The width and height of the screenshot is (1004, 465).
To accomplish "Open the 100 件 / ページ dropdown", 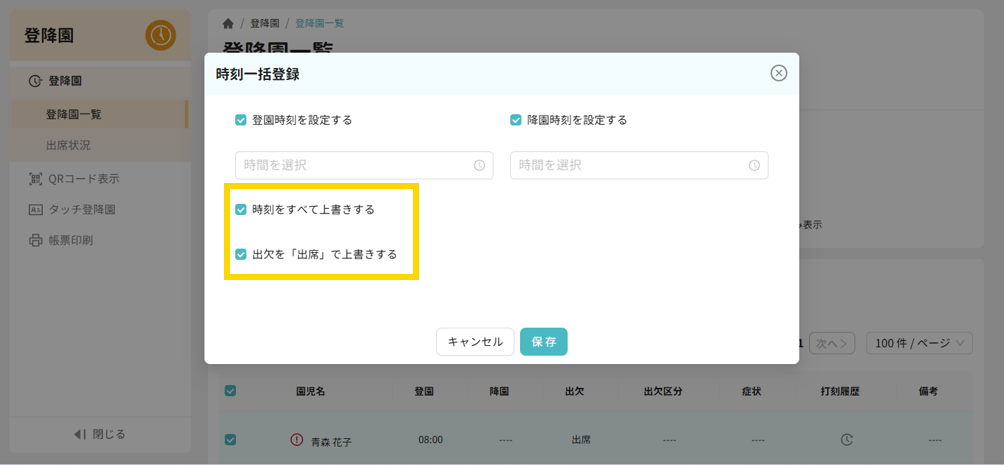I will pyautogui.click(x=919, y=343).
